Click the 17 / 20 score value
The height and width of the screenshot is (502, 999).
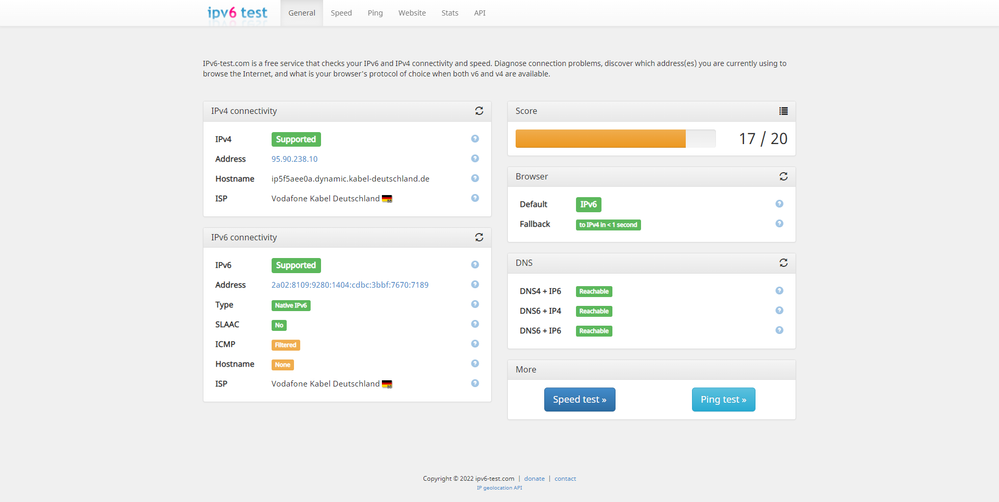pyautogui.click(x=763, y=139)
